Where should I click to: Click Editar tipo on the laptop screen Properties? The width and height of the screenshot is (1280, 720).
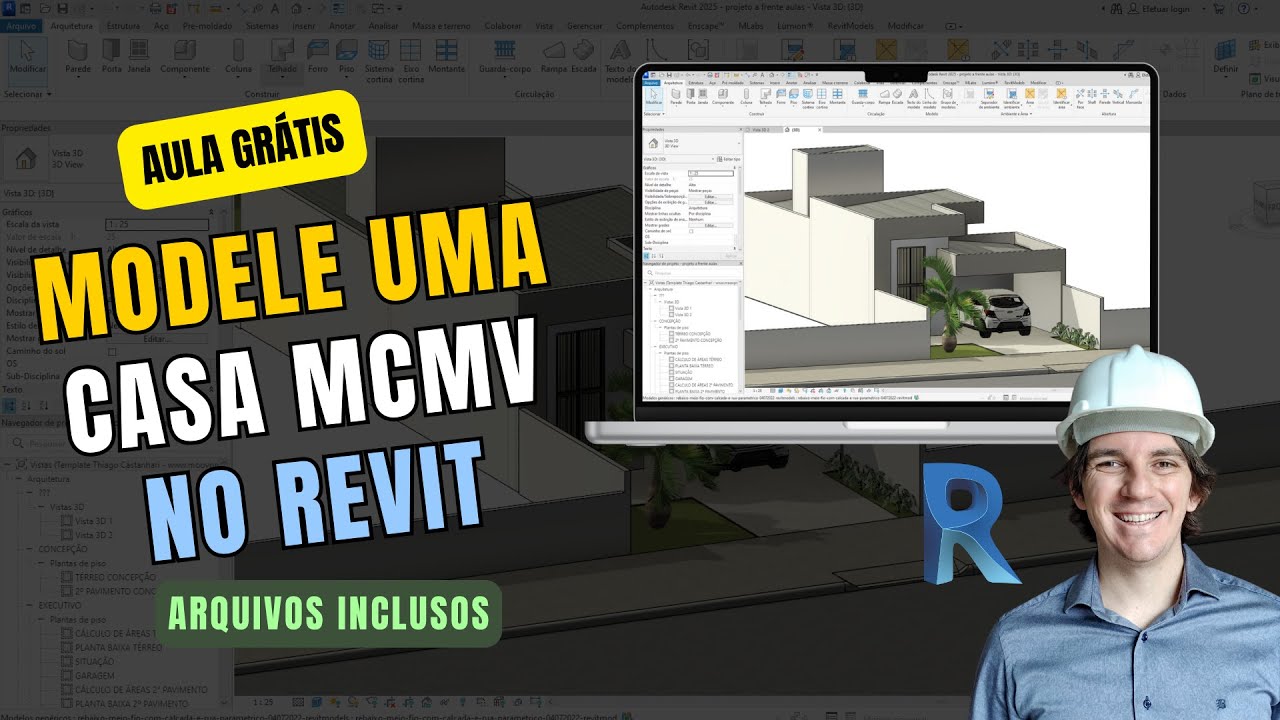tap(729, 159)
